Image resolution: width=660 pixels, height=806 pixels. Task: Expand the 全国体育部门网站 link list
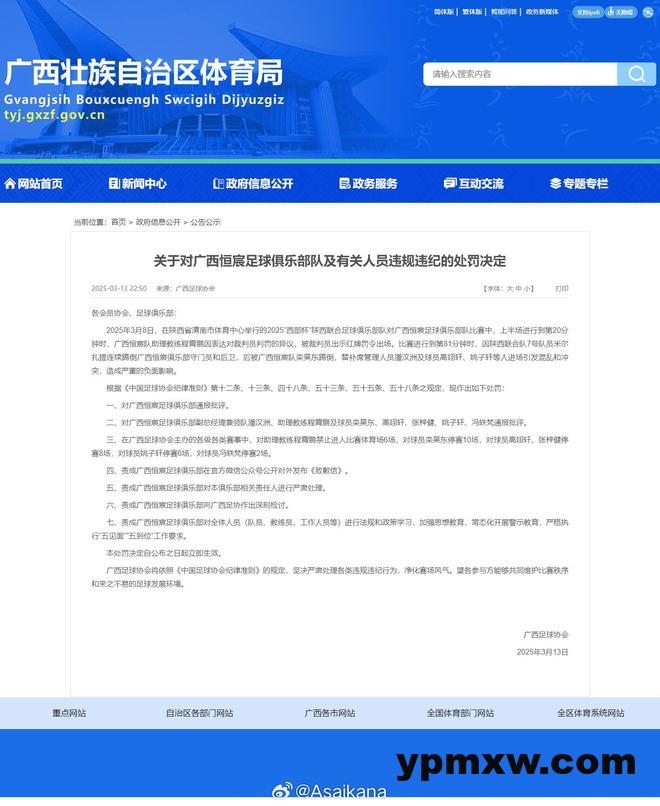pos(460,713)
